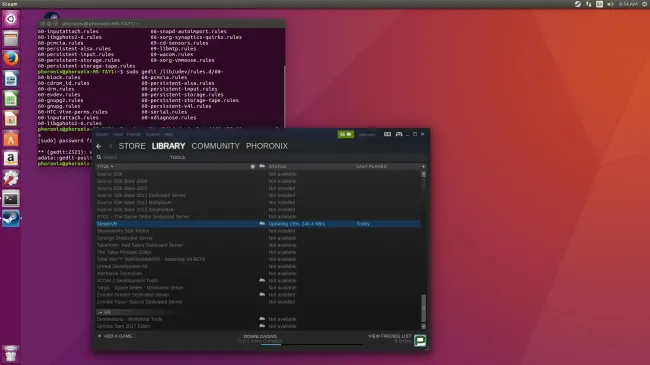650x365 pixels.
Task: Open Ubuntu Software Center from the launcher
Action: [x=11, y=139]
